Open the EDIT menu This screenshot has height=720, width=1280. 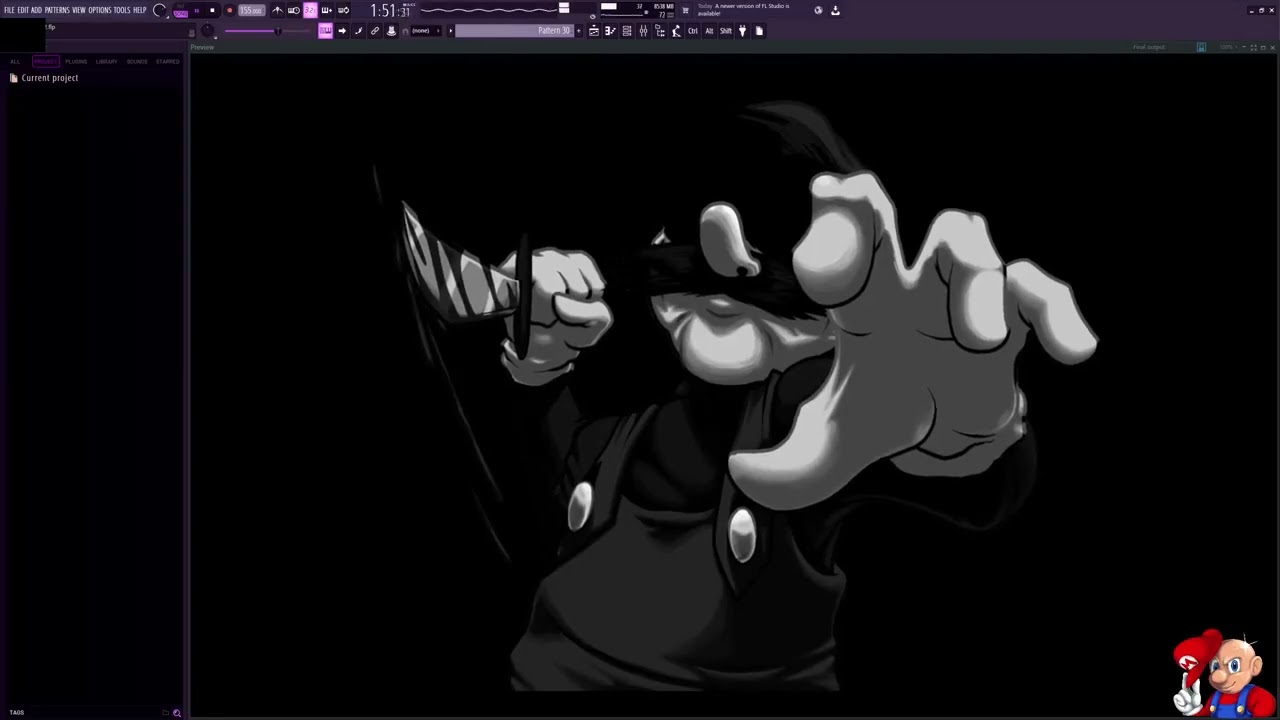click(23, 10)
